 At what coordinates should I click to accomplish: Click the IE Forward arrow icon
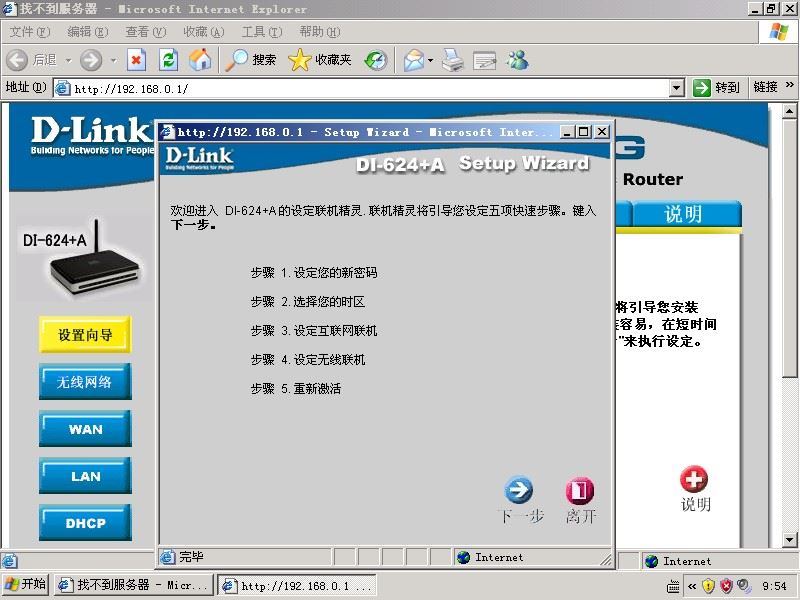pyautogui.click(x=91, y=60)
